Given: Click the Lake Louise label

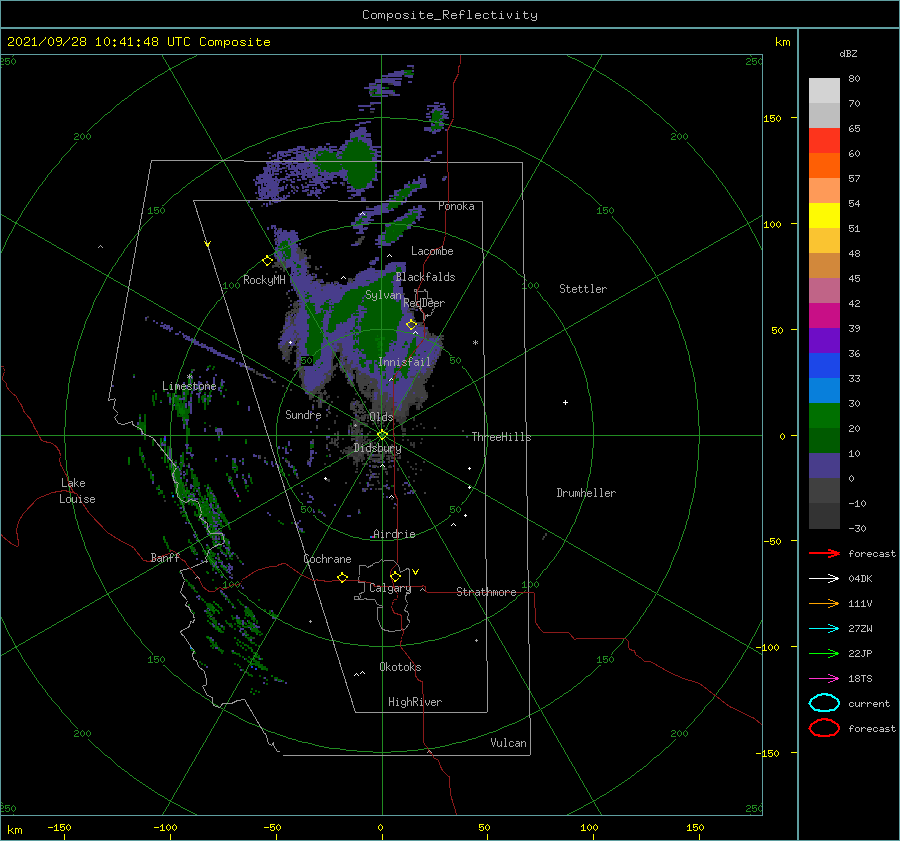Looking at the screenshot, I should tap(77, 491).
